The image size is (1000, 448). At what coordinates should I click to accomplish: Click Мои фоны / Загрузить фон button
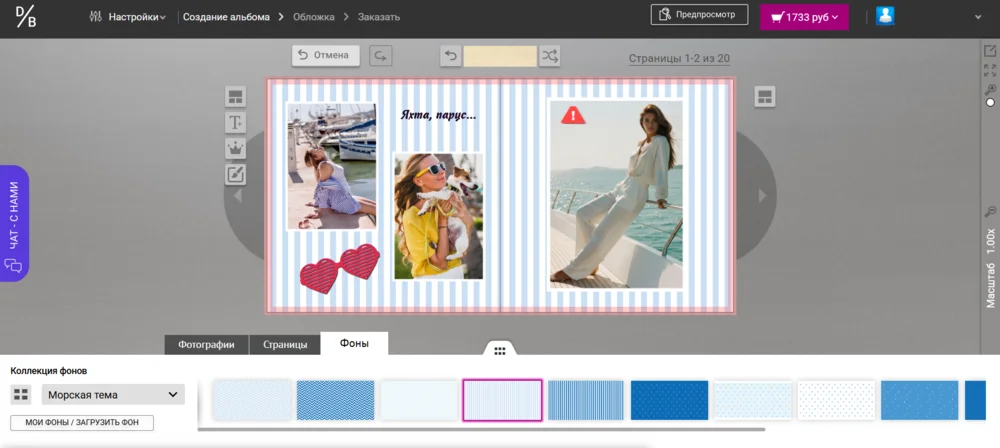[x=82, y=423]
